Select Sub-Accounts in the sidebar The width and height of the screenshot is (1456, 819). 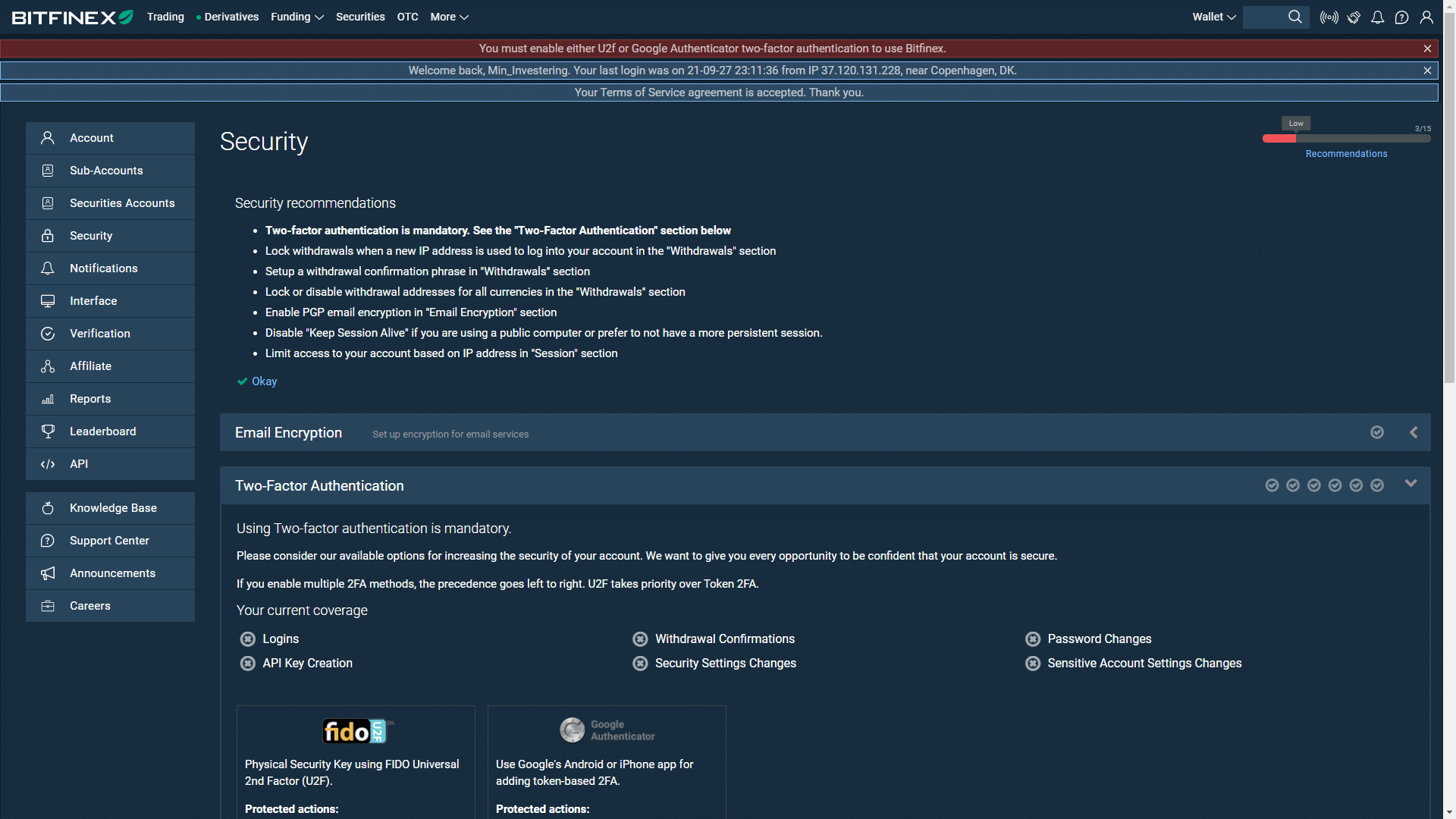[x=110, y=171]
